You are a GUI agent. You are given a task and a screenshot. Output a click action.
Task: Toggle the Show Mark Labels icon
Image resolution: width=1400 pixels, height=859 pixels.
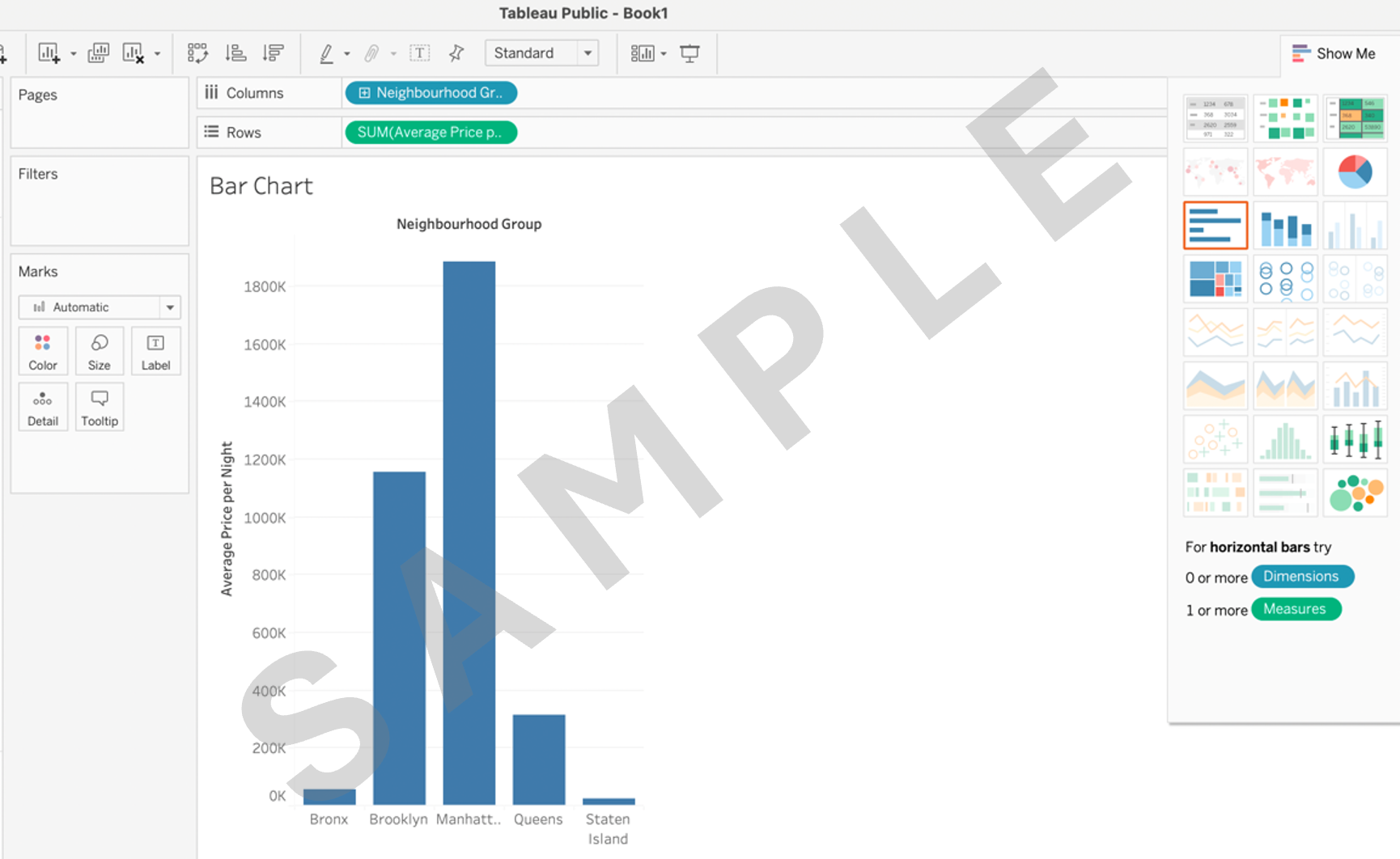419,53
